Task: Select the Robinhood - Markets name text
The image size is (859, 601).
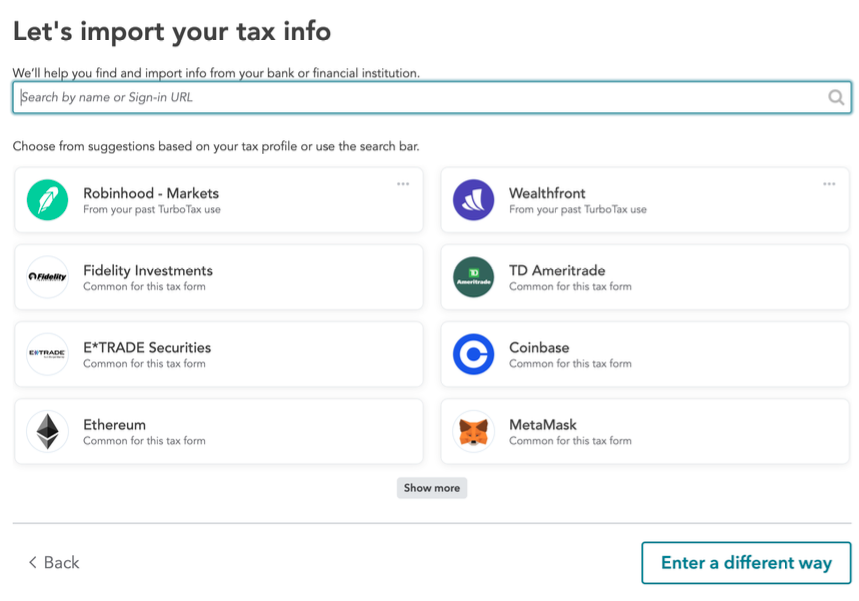Action: [x=151, y=193]
